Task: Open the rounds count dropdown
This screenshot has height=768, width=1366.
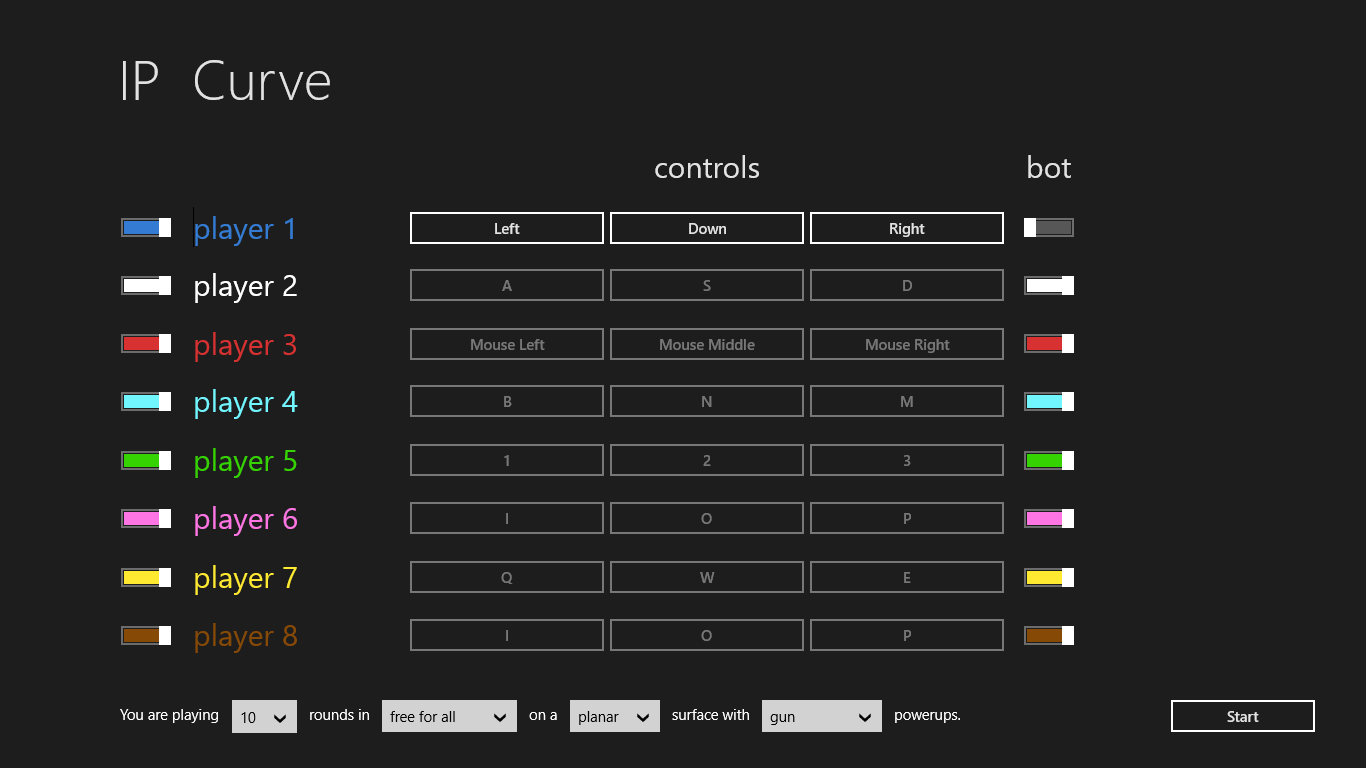Action: tap(264, 717)
